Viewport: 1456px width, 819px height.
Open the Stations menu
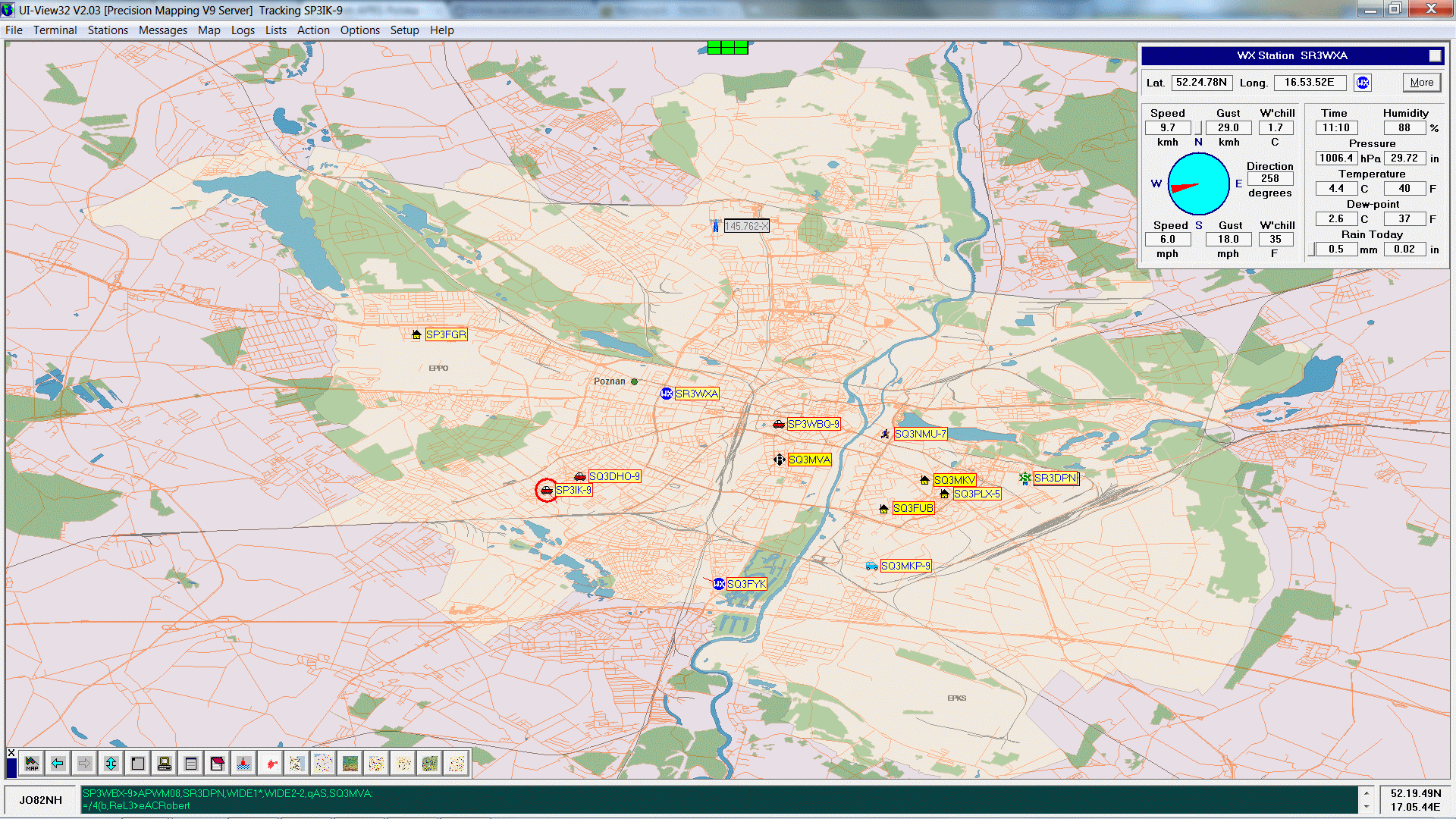click(x=108, y=30)
